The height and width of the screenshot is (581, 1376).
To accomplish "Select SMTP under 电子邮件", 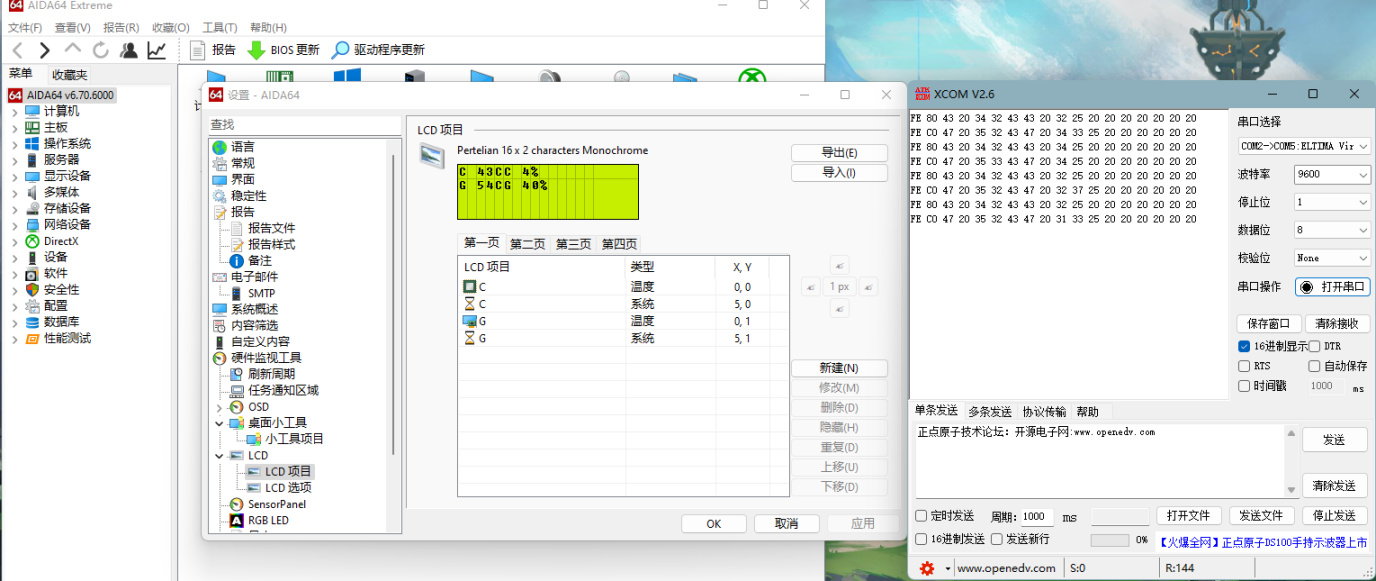I will pos(261,293).
